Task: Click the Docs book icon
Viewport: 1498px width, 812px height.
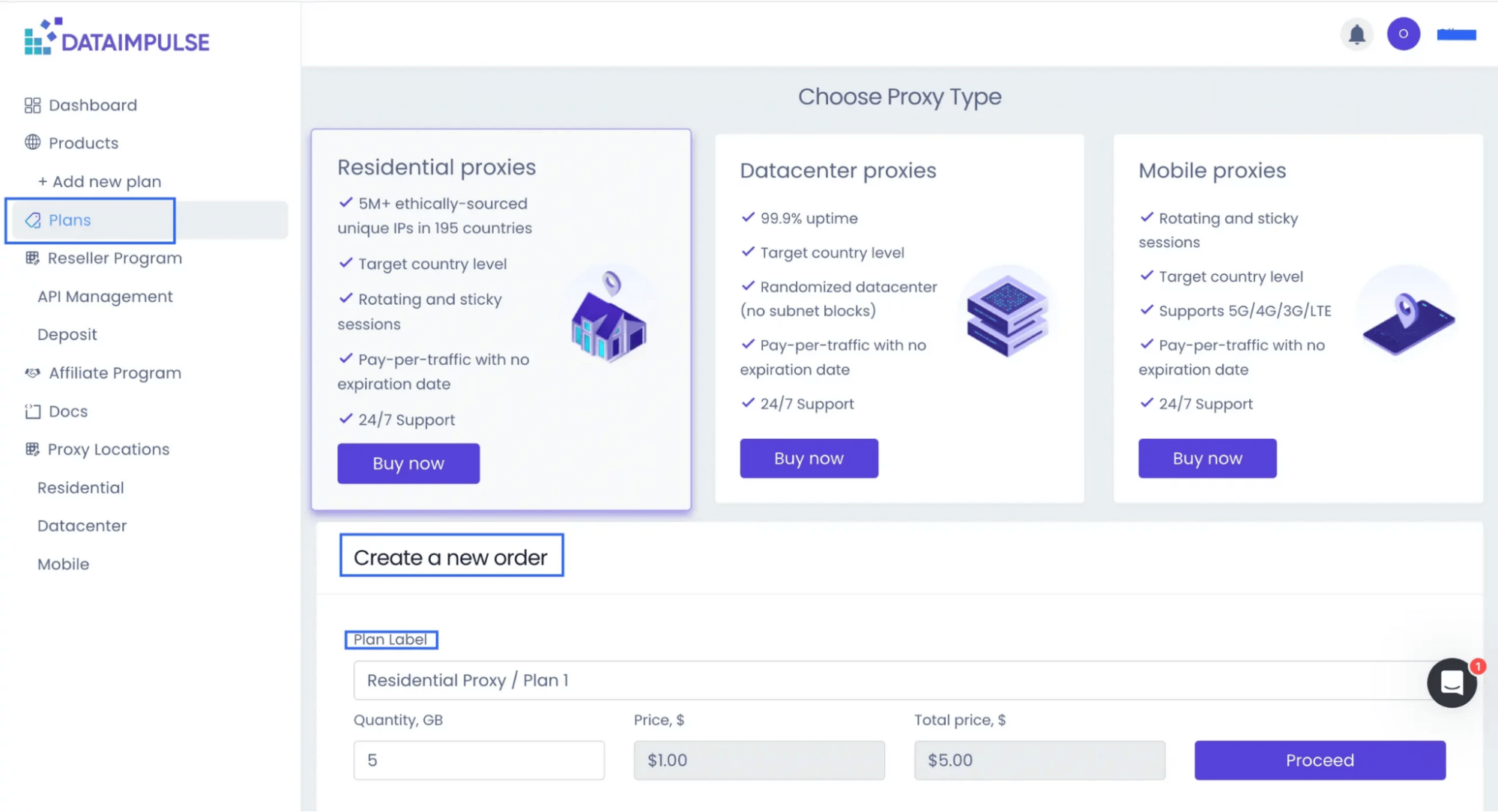Action: 32,411
